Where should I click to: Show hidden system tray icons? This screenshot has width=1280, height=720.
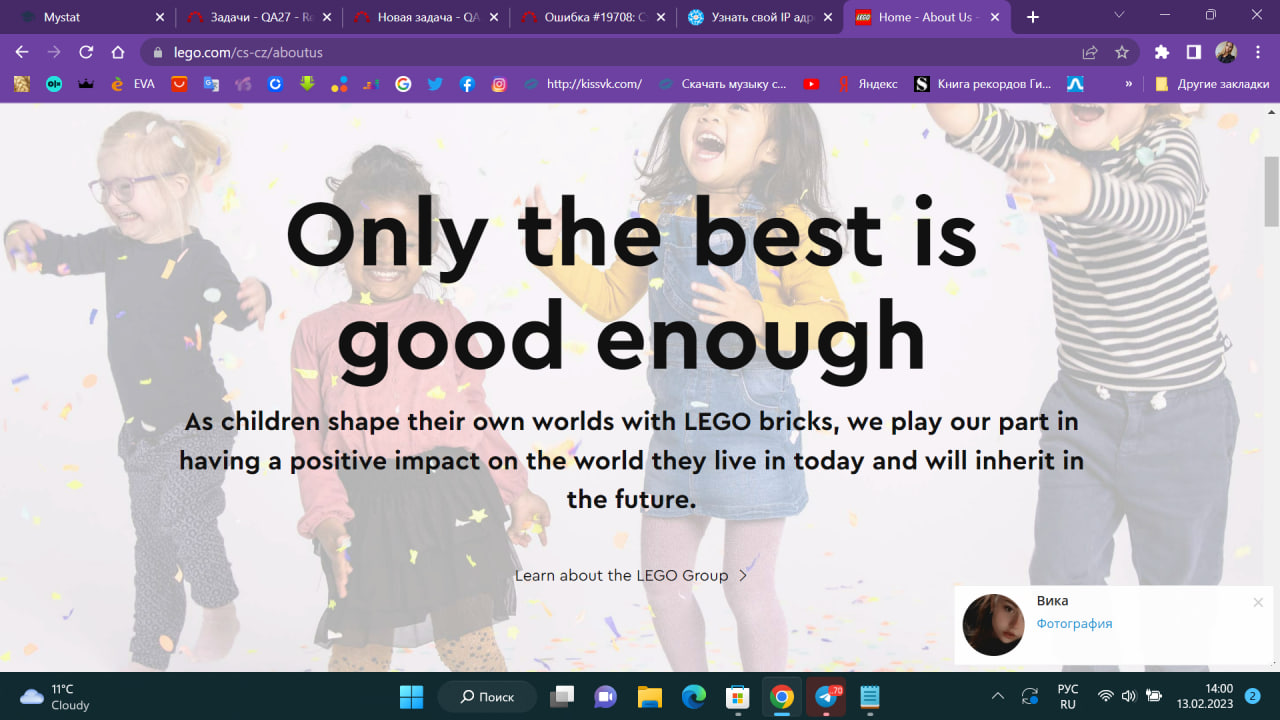(x=997, y=696)
